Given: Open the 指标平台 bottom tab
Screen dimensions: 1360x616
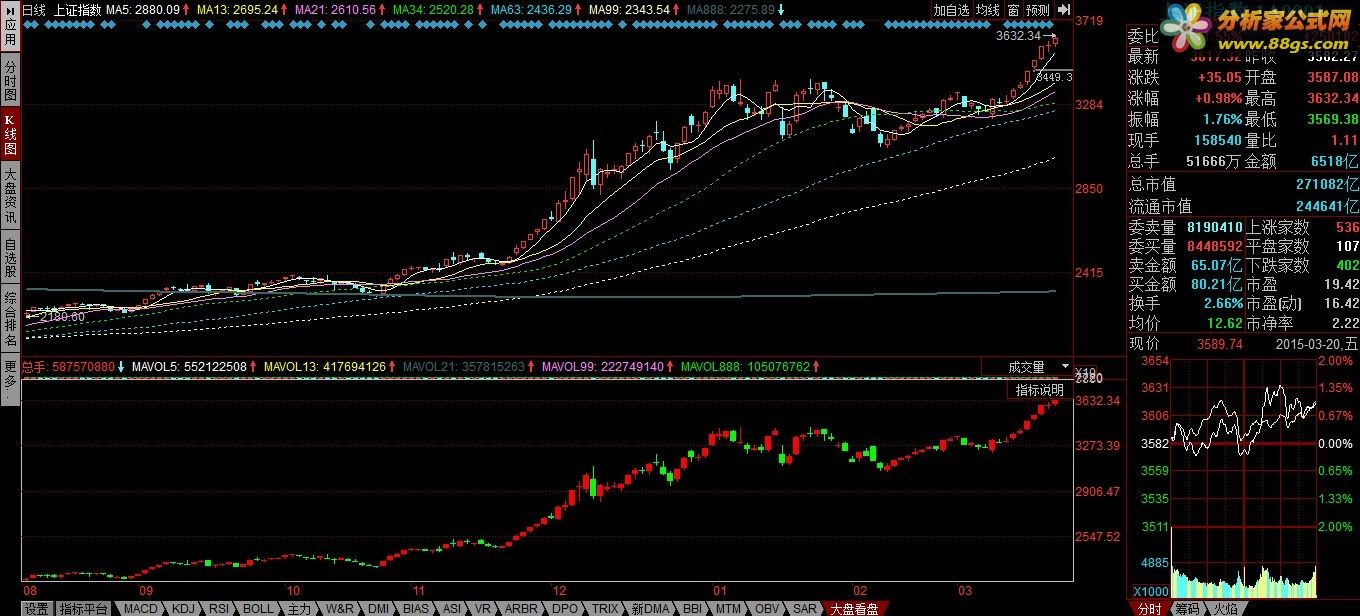Looking at the screenshot, I should point(84,608).
